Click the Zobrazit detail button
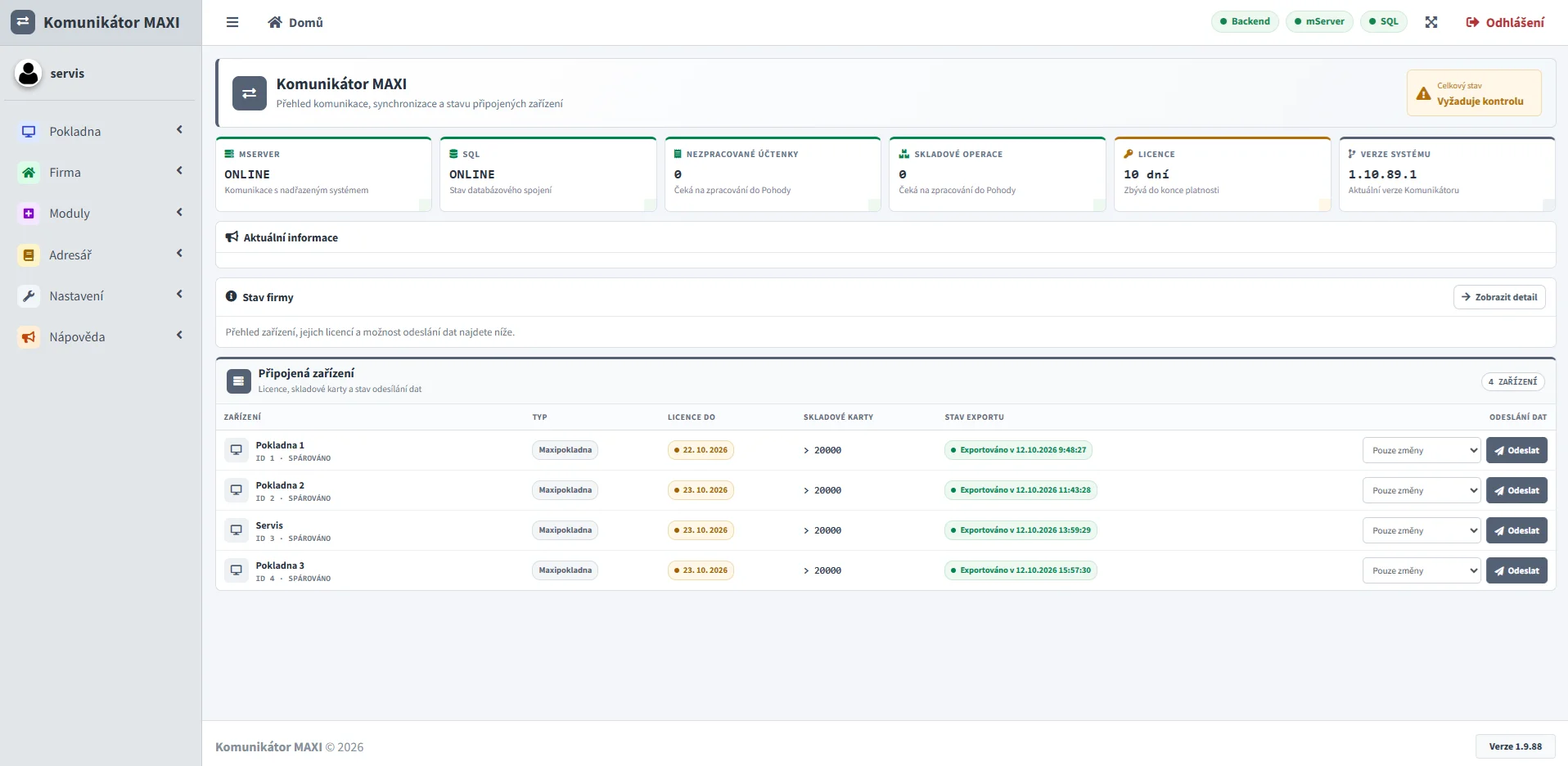The height and width of the screenshot is (766, 1568). (1499, 297)
